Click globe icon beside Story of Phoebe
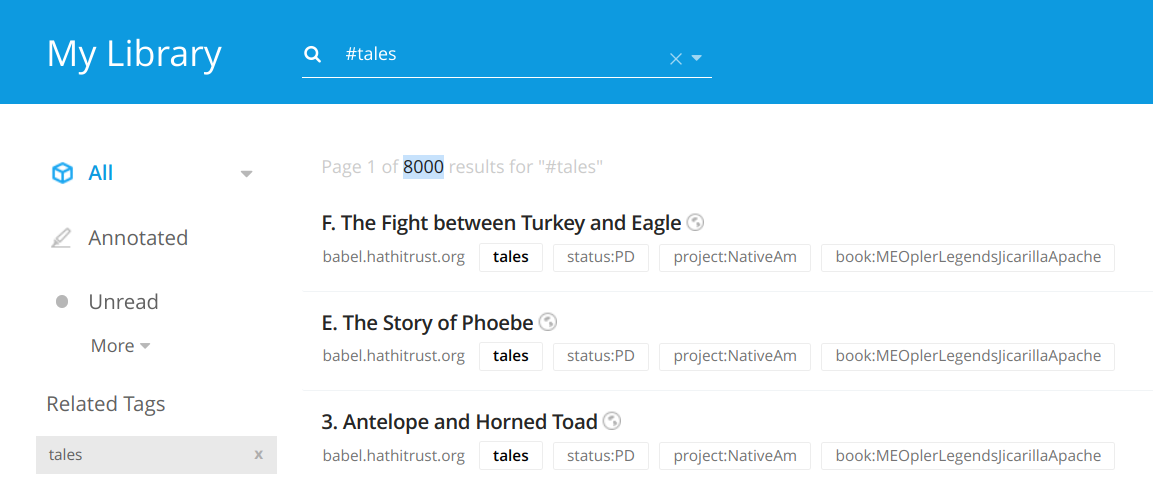 click(x=548, y=322)
